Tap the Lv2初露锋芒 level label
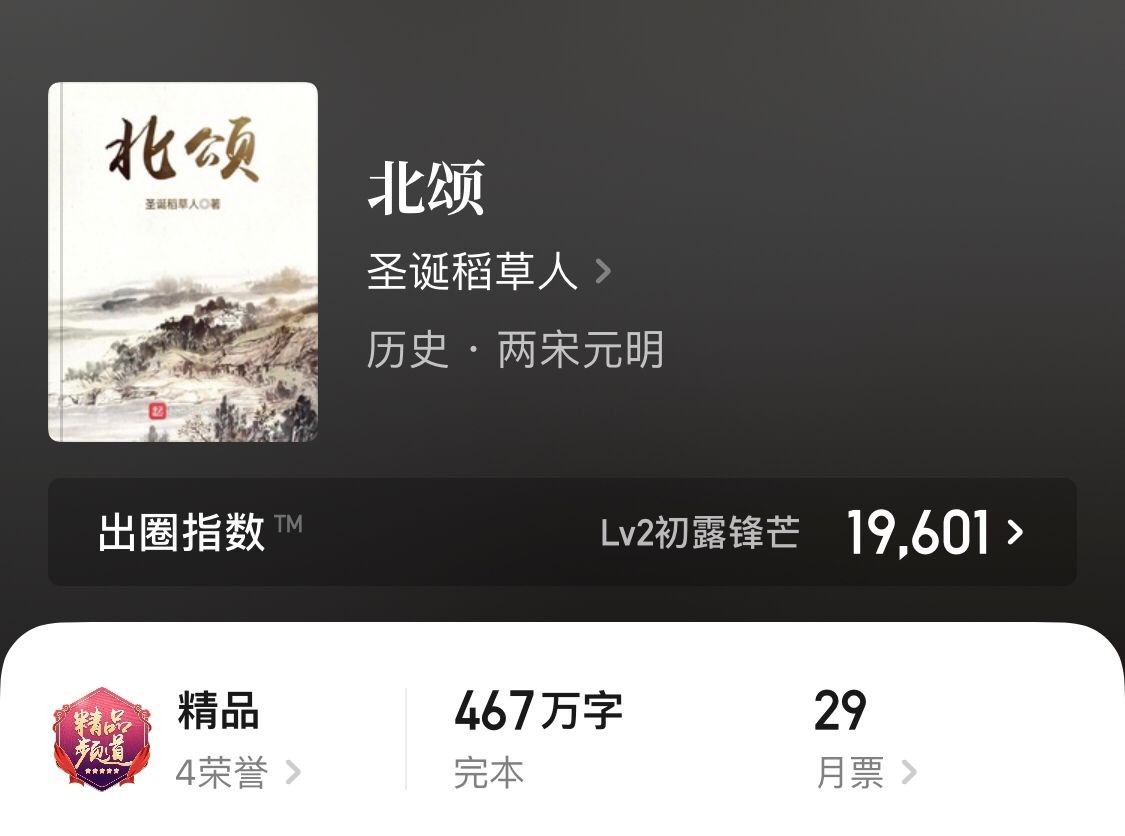Viewport: 1125px width, 836px height. tap(700, 532)
